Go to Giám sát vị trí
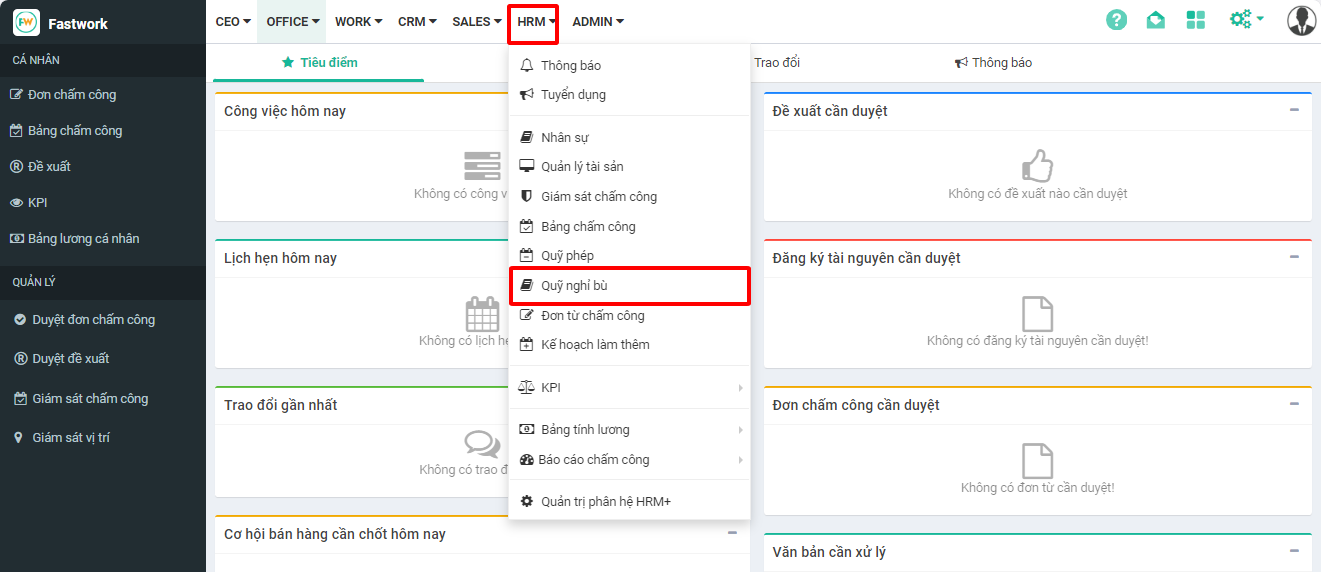This screenshot has height=572, width=1321. pyautogui.click(x=70, y=438)
